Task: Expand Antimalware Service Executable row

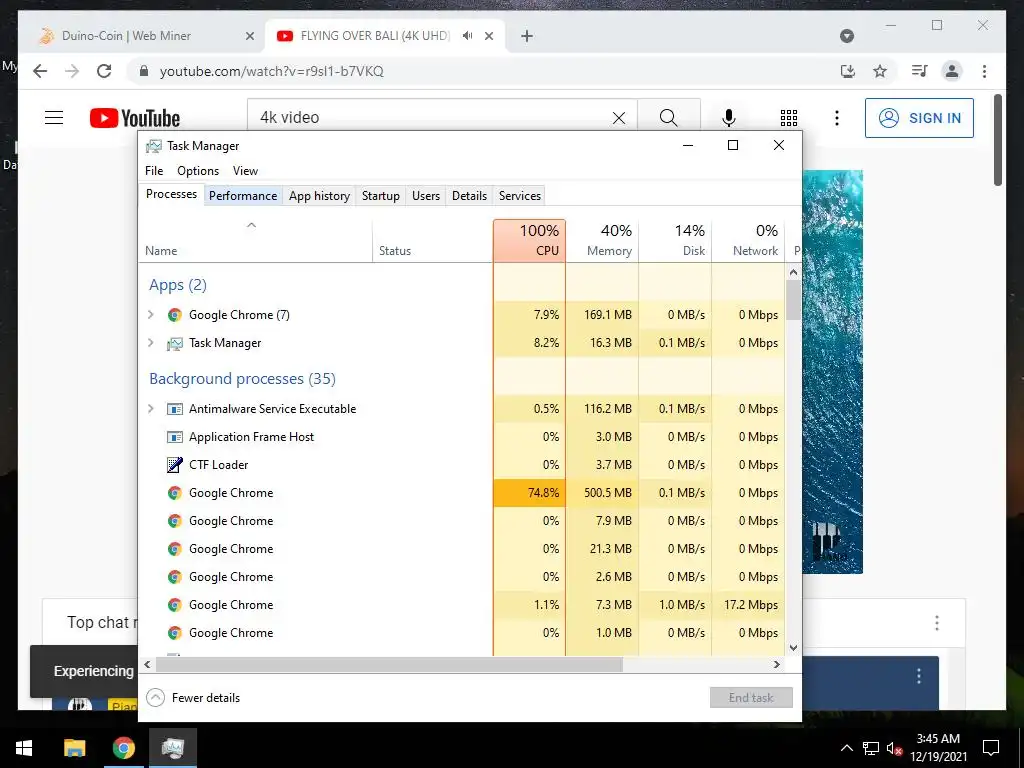Action: [x=151, y=409]
